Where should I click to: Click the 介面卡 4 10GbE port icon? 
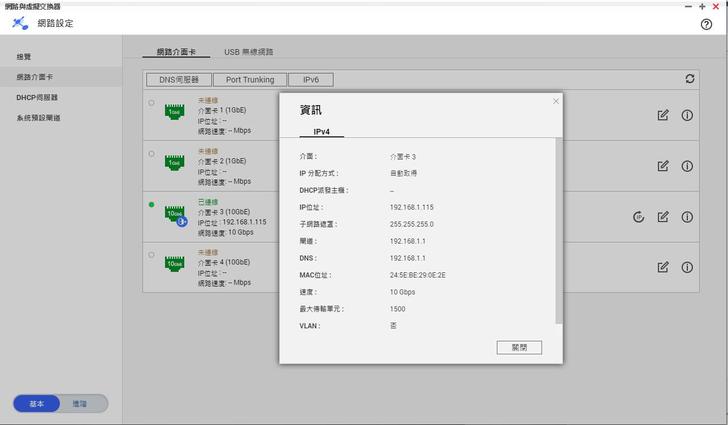coord(175,263)
